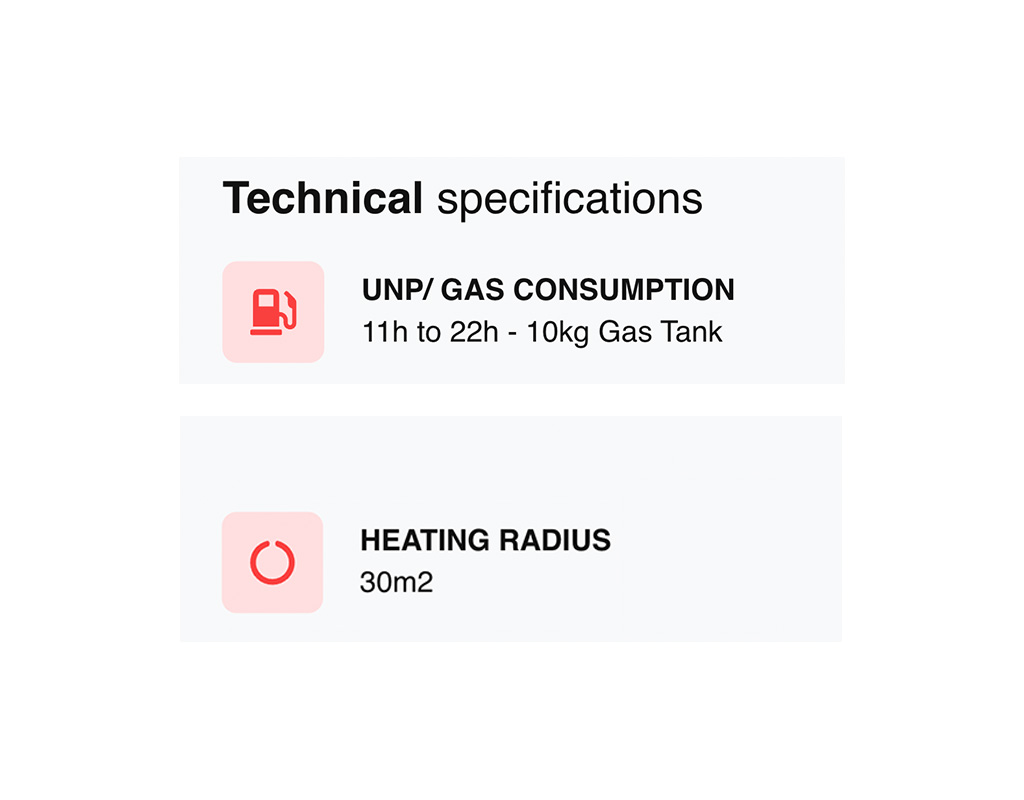Select the '10kg Gas Tank' portion of text
Image resolution: width=1024 pixels, height=800 pixels.
624,332
